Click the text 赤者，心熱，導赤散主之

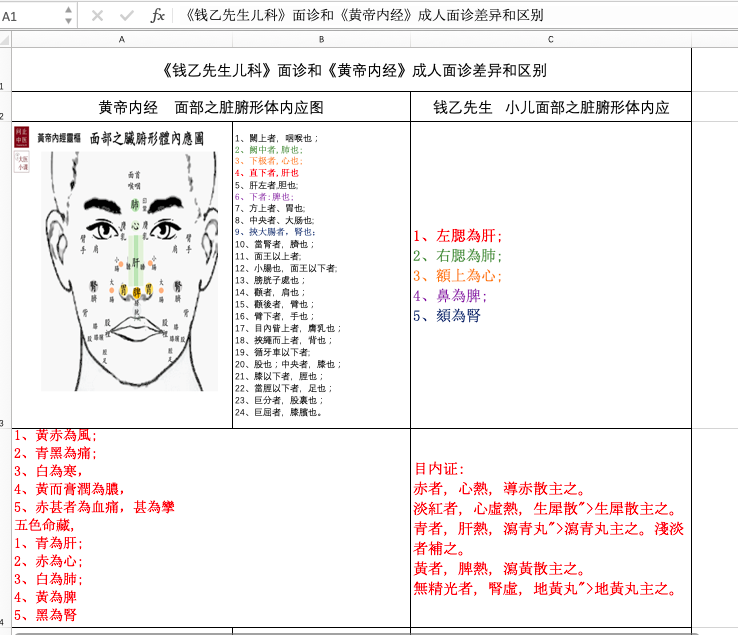[x=499, y=489]
